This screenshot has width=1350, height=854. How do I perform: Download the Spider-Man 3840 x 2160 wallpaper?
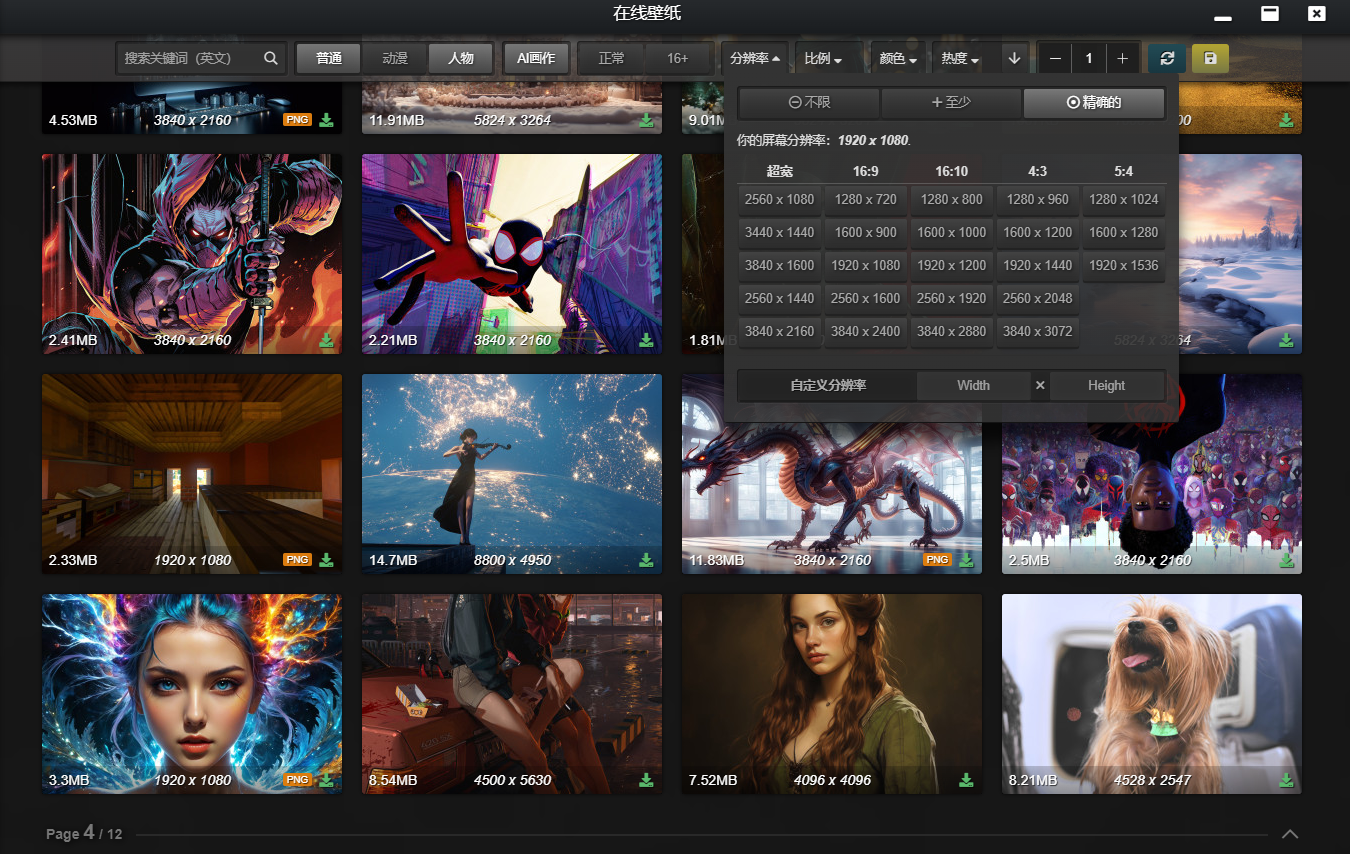[x=646, y=340]
